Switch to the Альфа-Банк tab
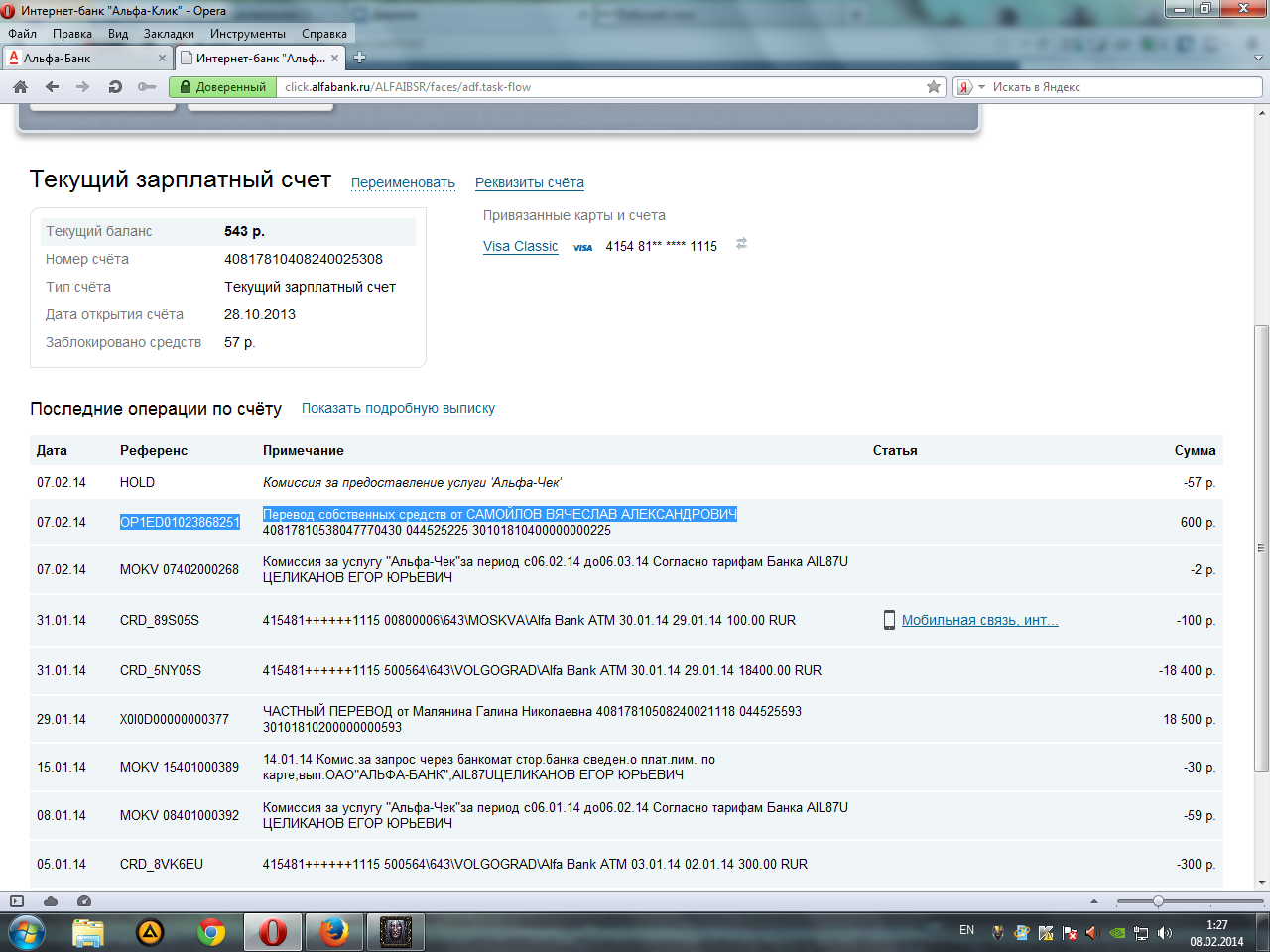Screen dimensions: 1270x952 pos(87,59)
